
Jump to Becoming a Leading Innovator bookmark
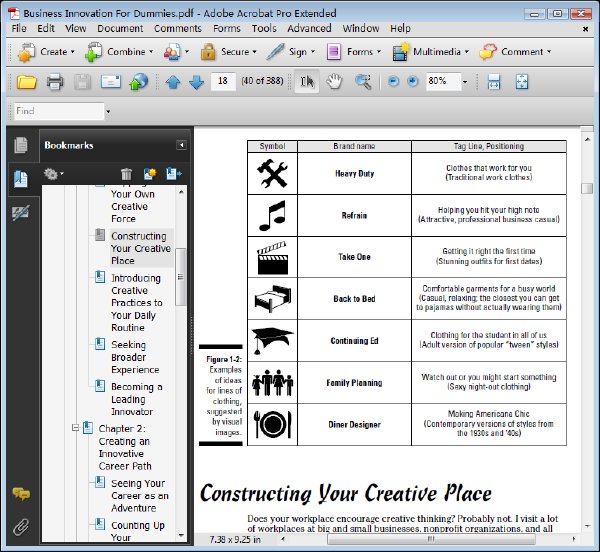point(136,399)
